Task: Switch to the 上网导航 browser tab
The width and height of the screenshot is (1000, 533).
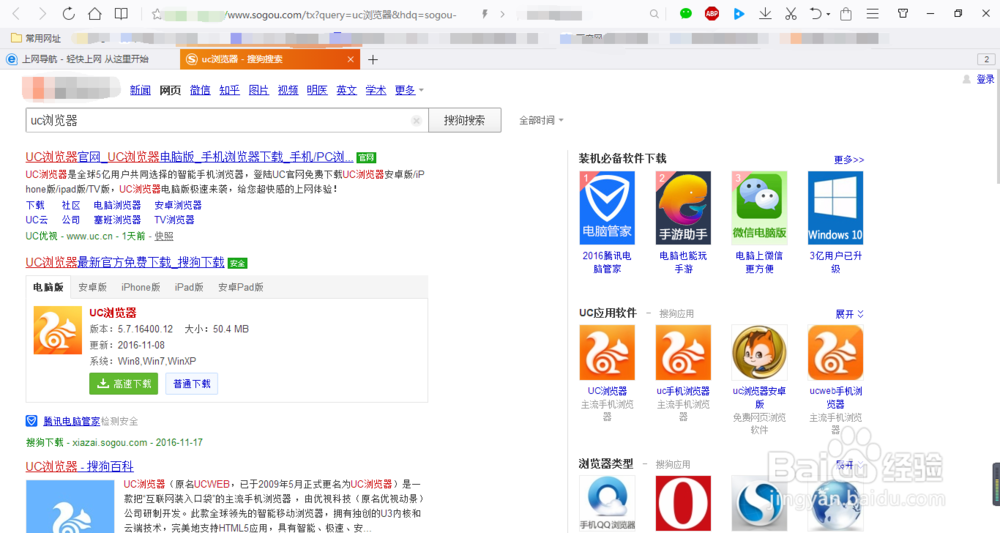Action: [x=85, y=59]
